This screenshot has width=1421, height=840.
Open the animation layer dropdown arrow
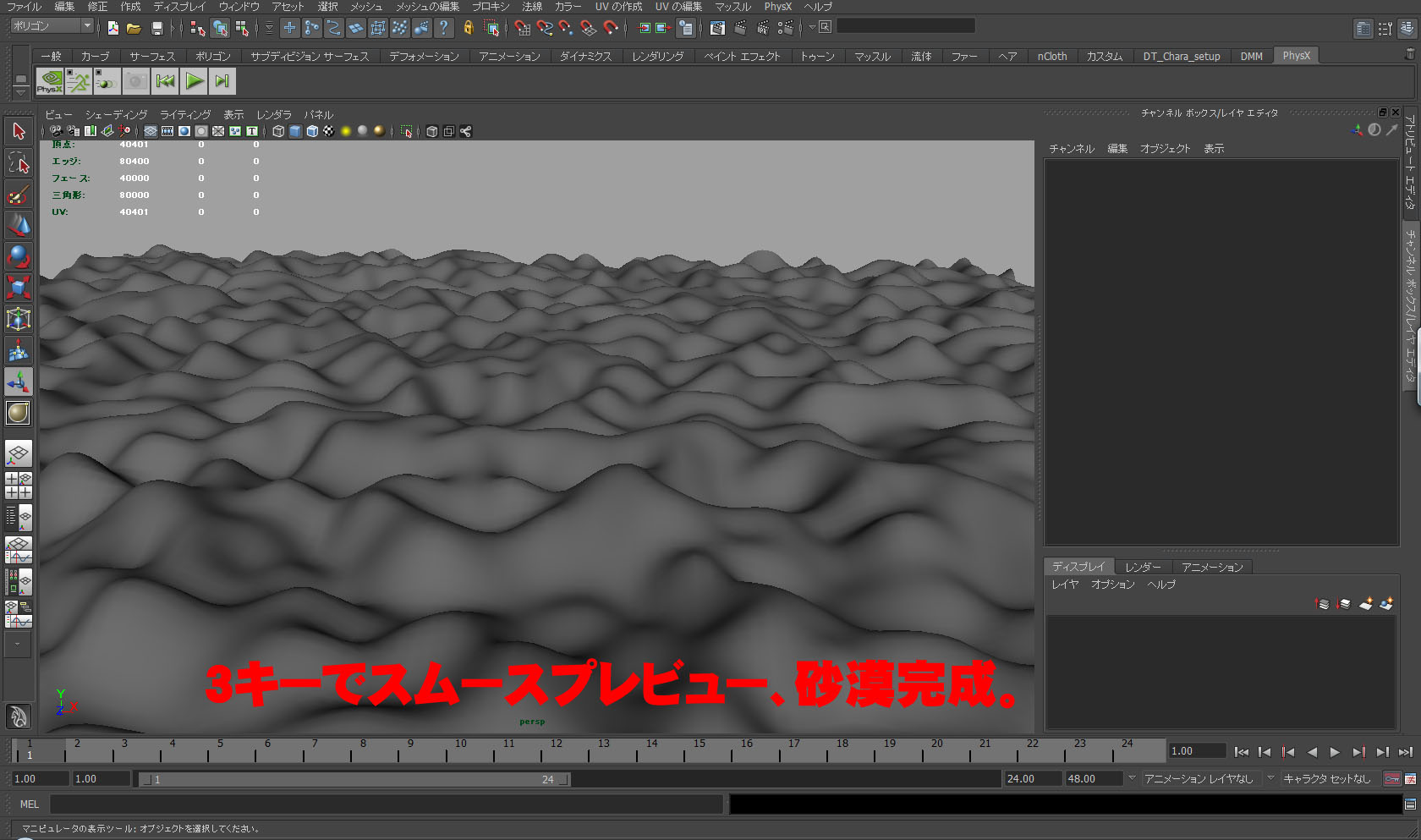click(x=1270, y=779)
